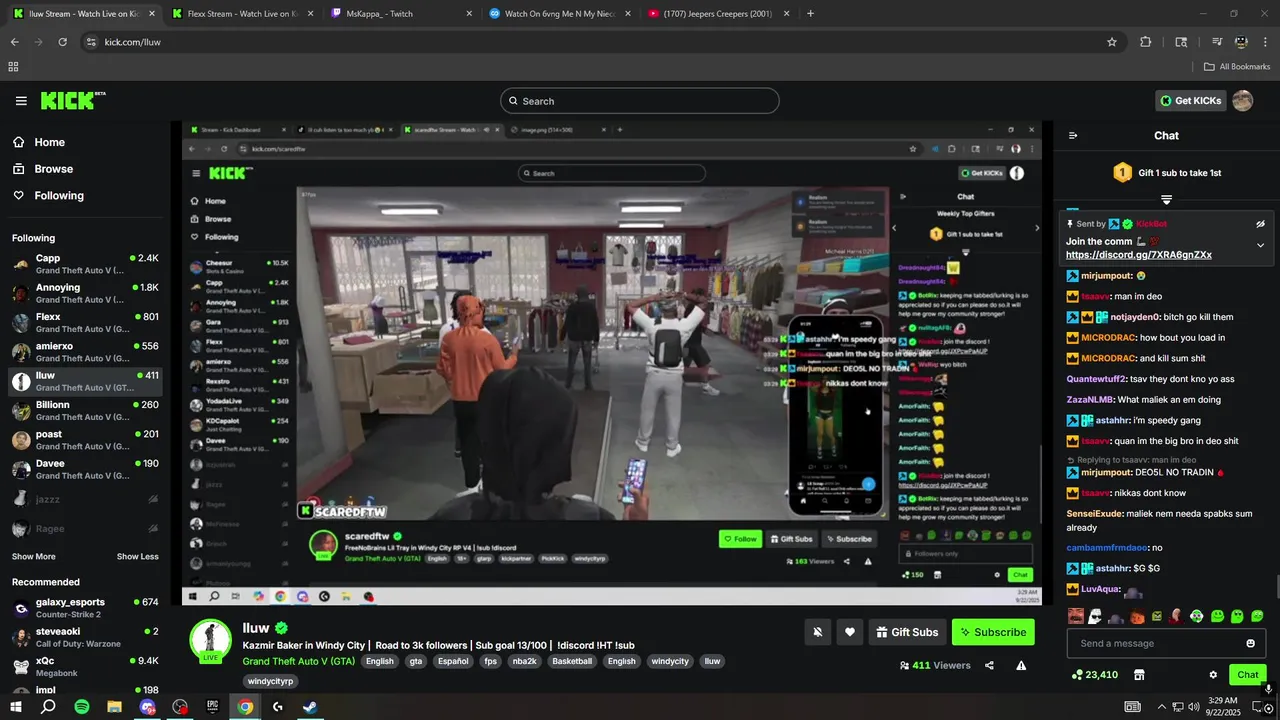Open Windows Start menu
This screenshot has width=1280, height=720.
coord(15,707)
